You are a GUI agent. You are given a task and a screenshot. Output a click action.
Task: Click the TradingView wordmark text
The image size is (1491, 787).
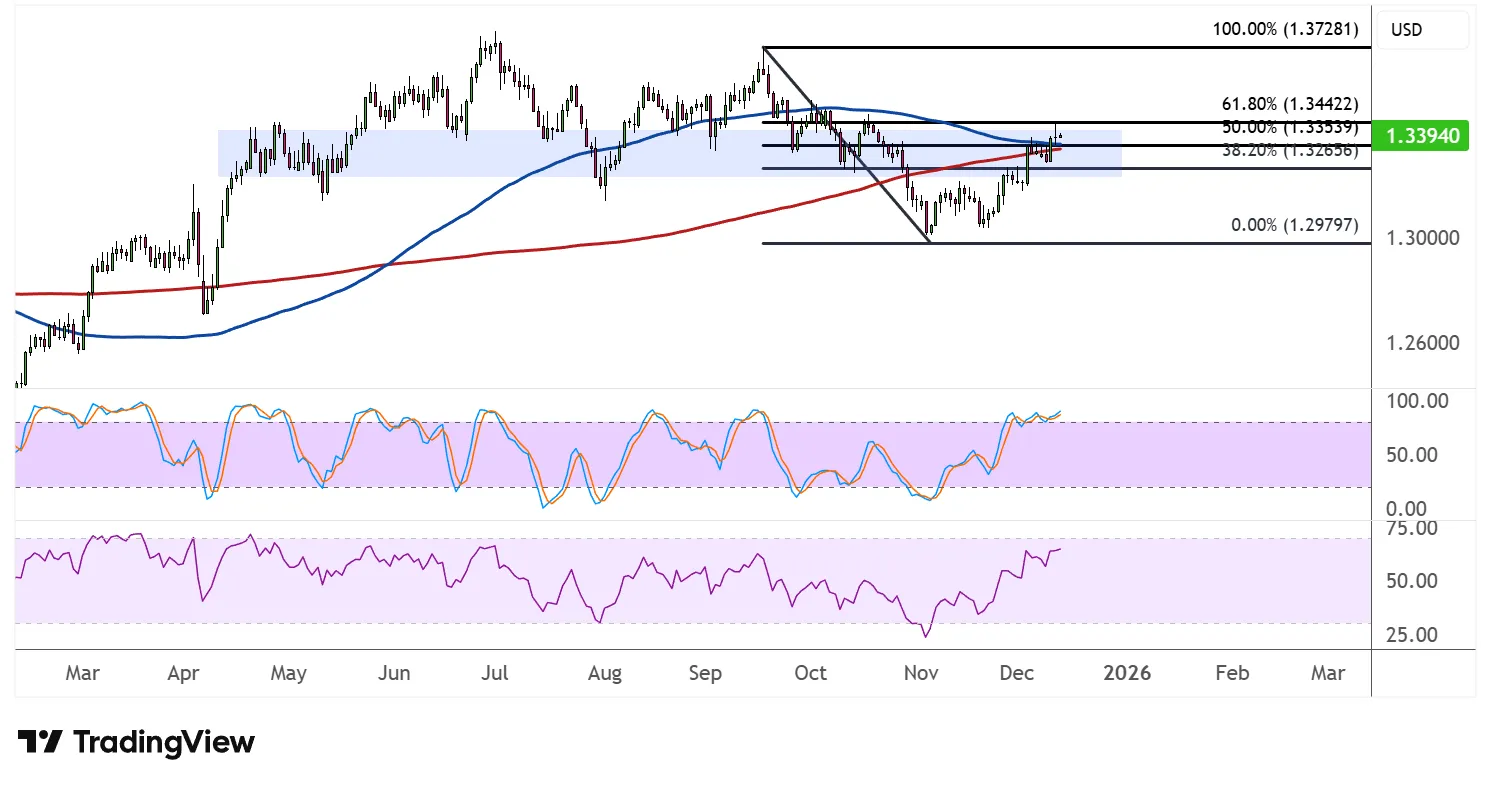click(164, 742)
